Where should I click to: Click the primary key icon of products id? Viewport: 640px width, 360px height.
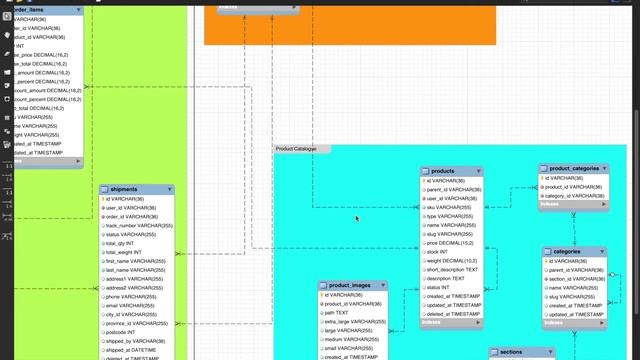424,180
